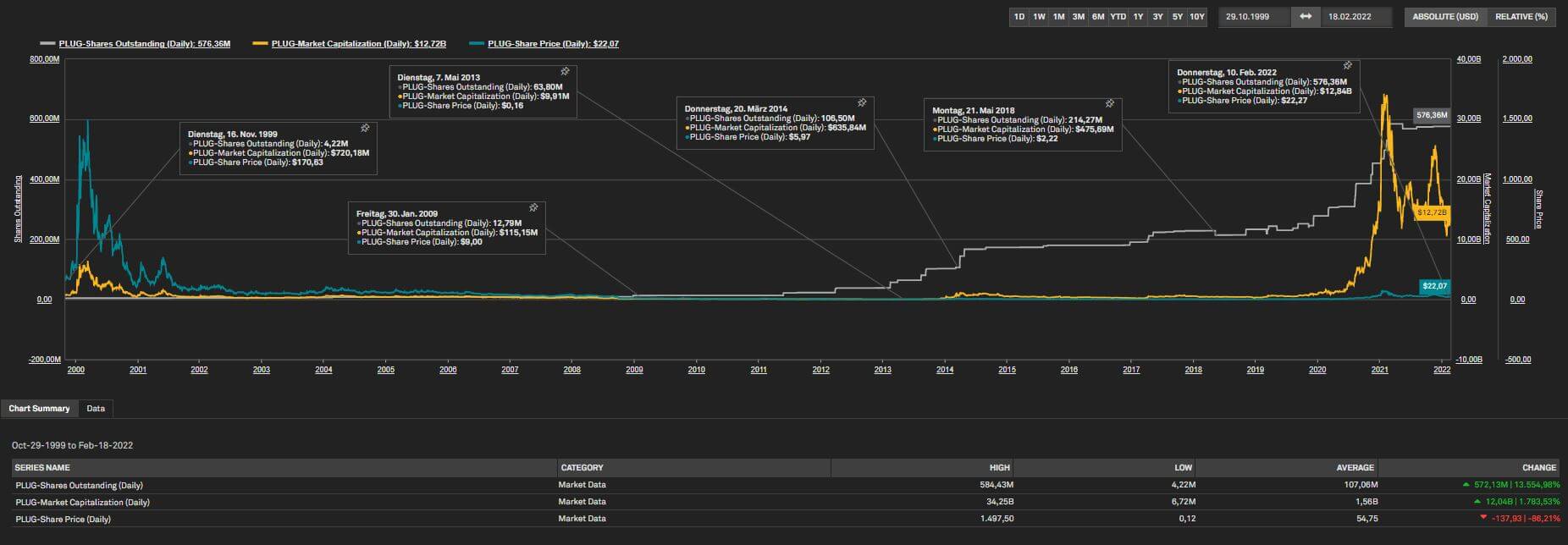Click the 1.497,50 high value cell

tap(997, 519)
